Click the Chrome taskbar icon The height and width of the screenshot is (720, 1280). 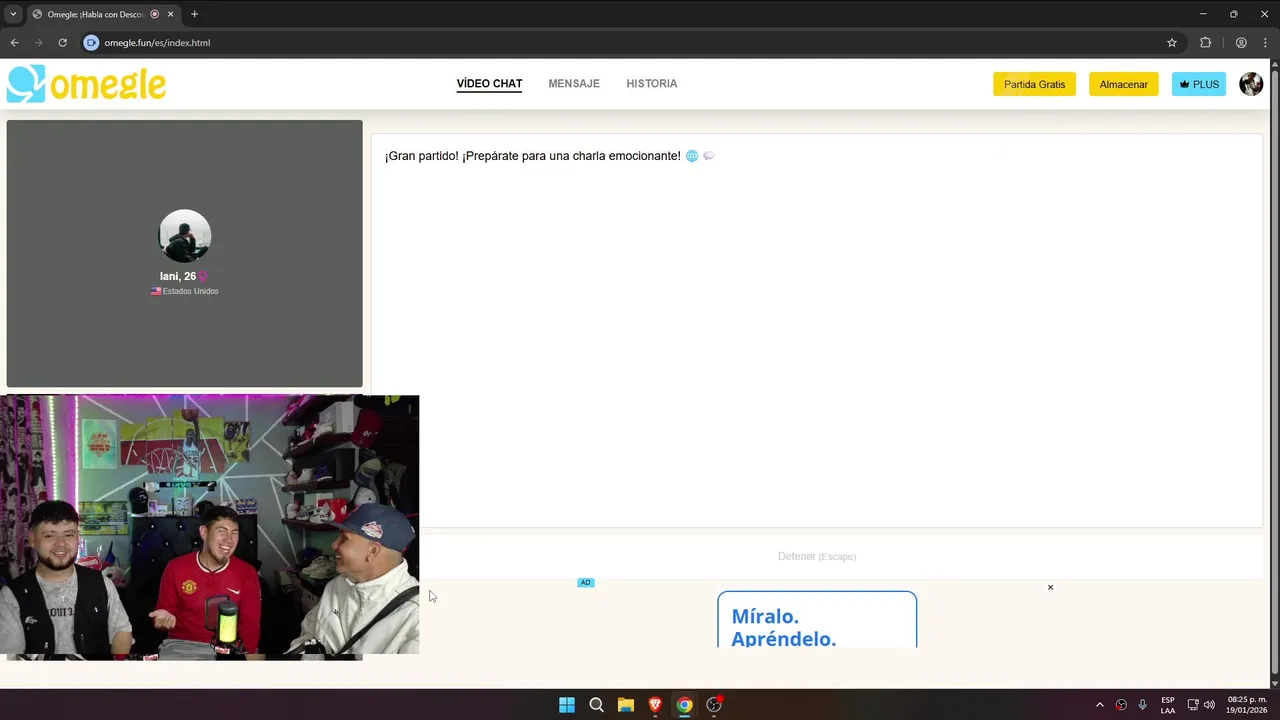point(684,705)
